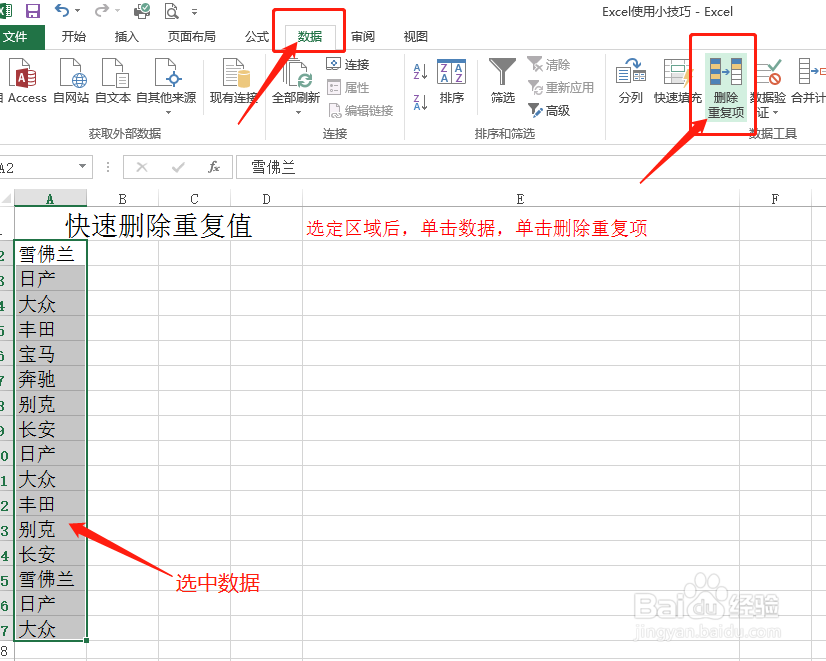
Task: Click the cell with 宝马
Action: point(50,353)
